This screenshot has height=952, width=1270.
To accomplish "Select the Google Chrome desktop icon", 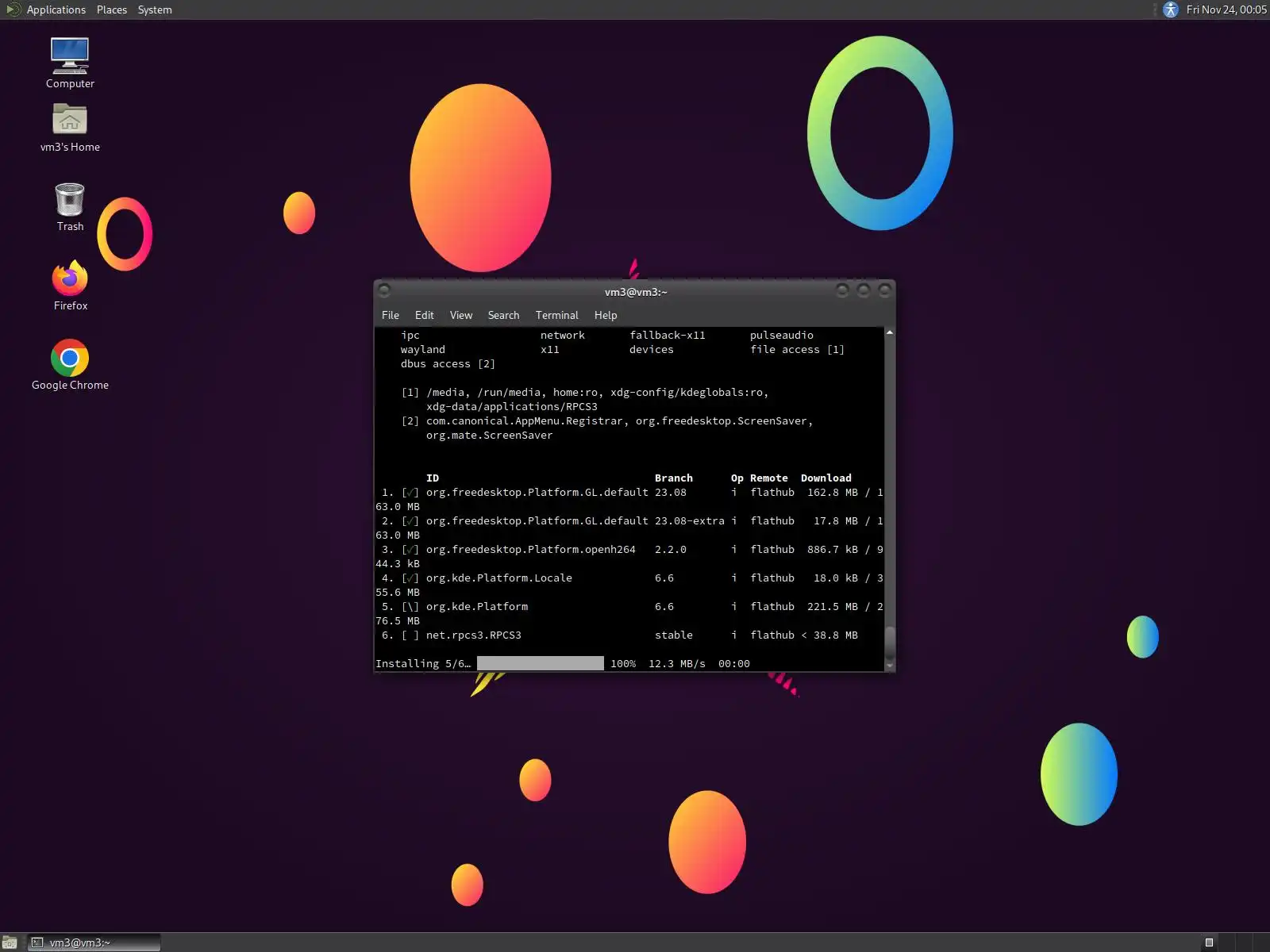I will 70,364.
